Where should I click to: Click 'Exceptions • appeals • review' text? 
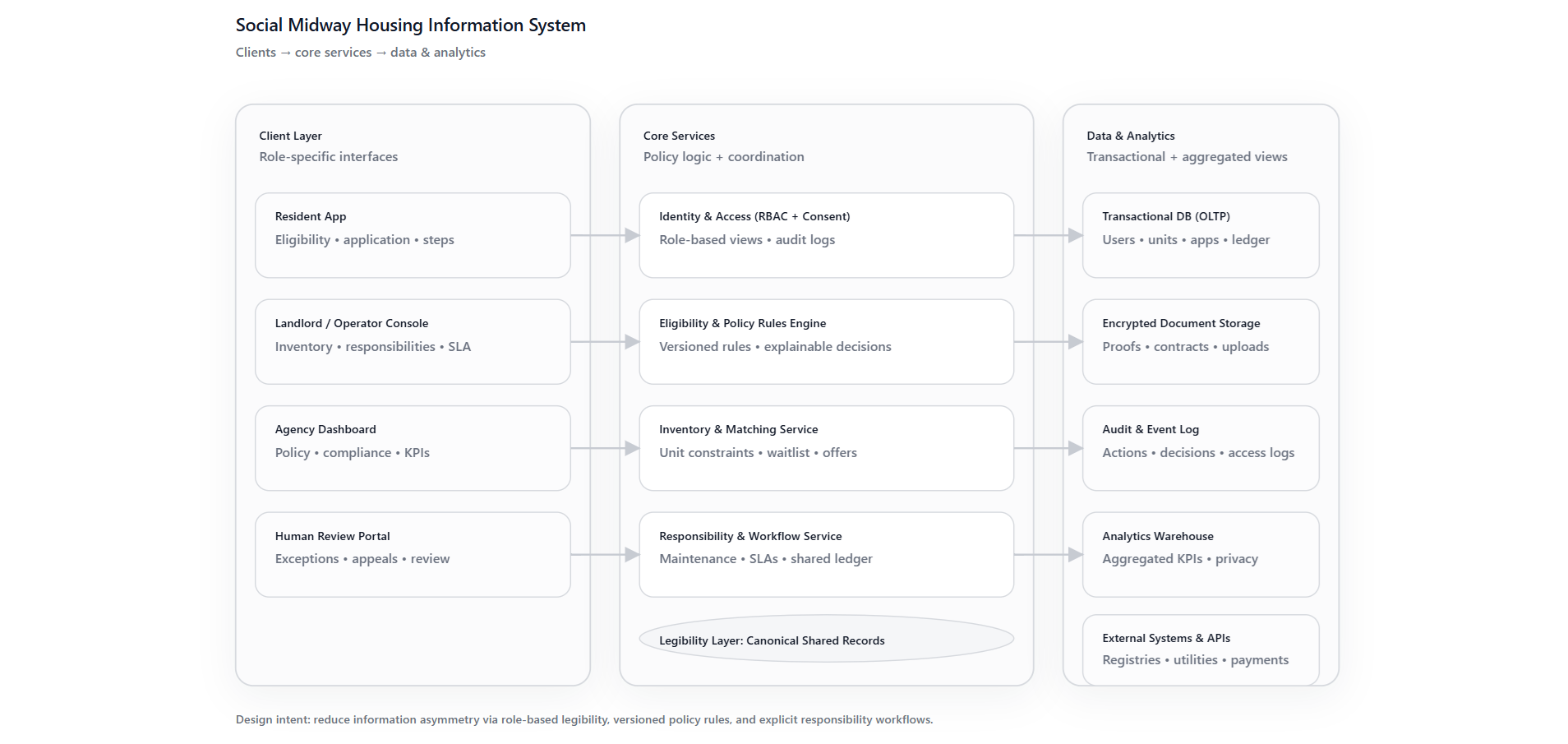coord(362,559)
